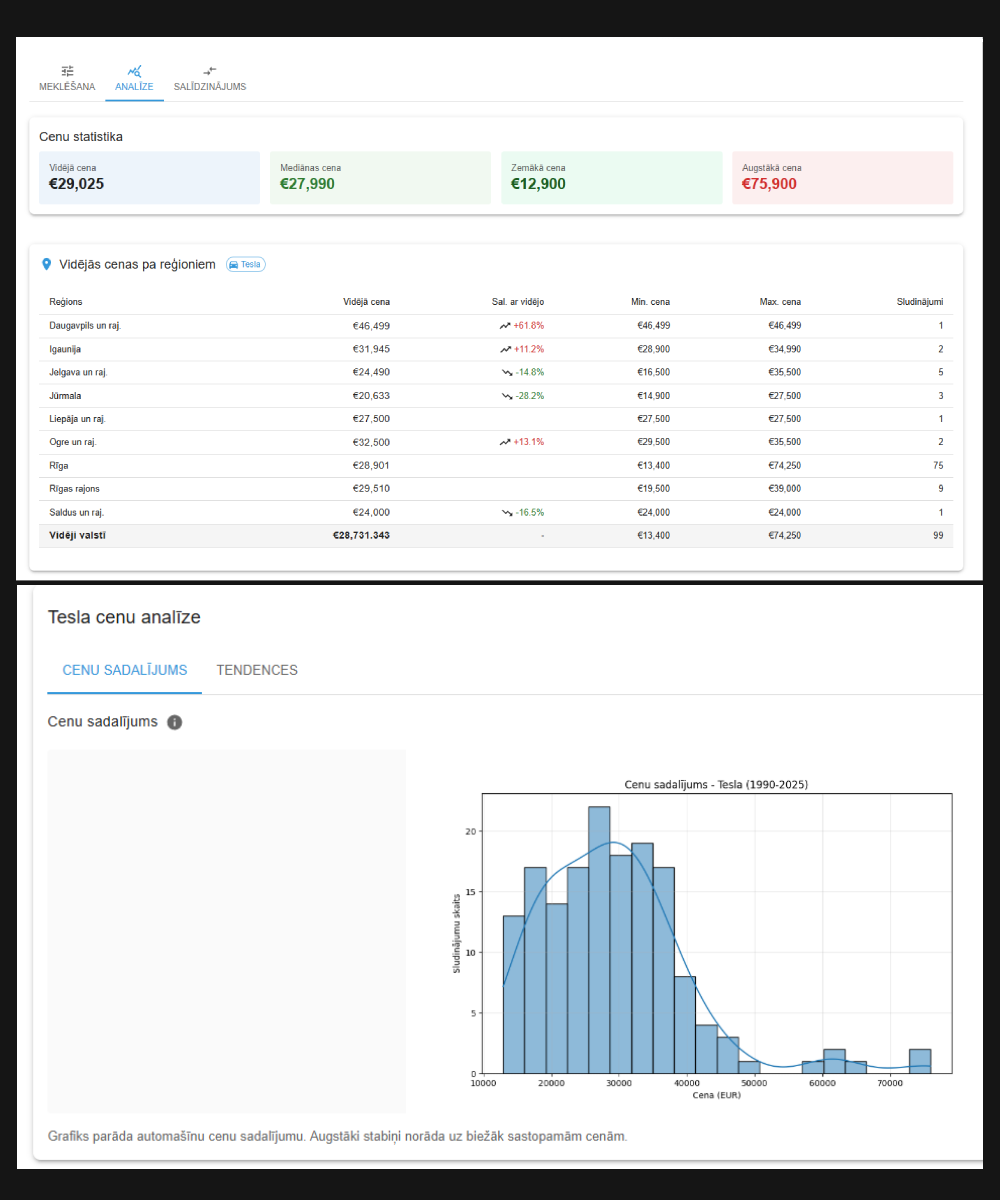
Task: Click the filter sliders icon above Meklēšana
Action: point(67,71)
